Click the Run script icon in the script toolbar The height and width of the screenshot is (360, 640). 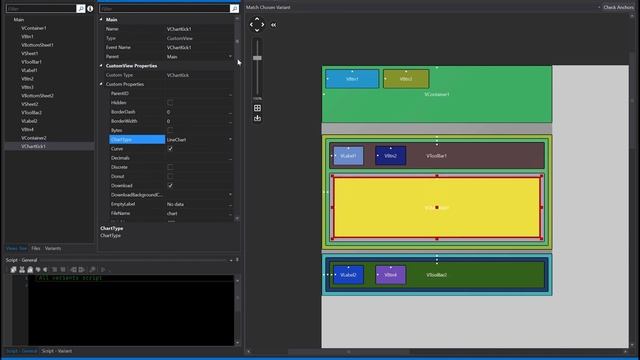103,269
